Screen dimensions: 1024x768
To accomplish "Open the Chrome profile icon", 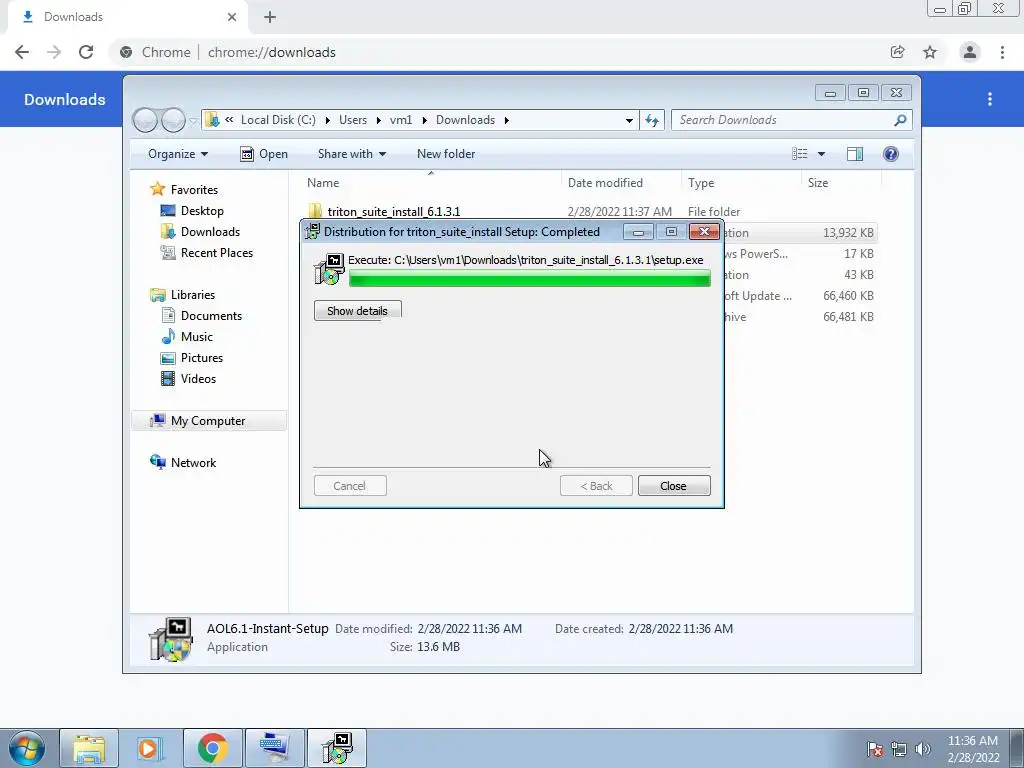I will point(970,52).
